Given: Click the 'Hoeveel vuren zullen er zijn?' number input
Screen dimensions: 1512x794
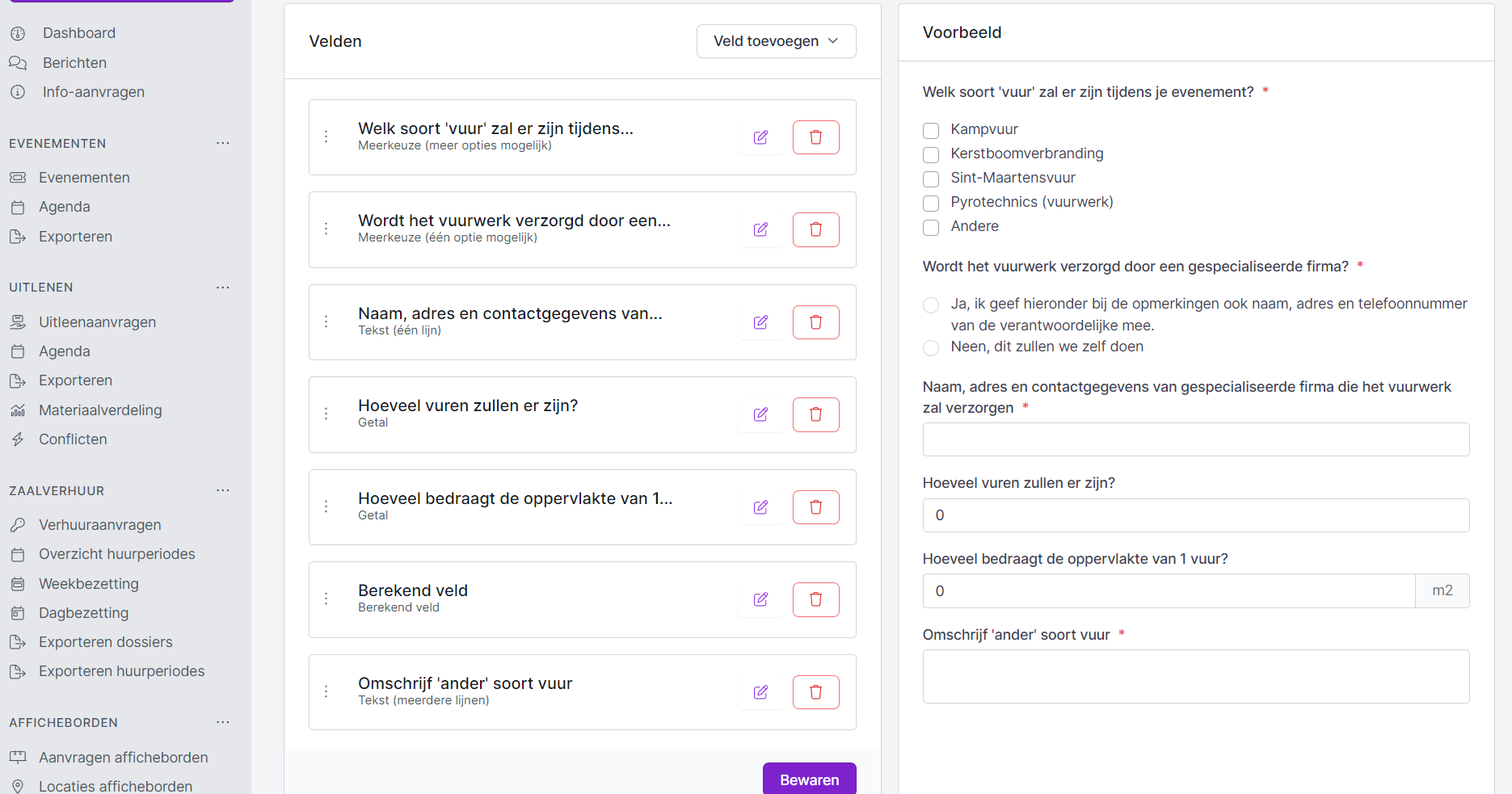Looking at the screenshot, I should (1195, 515).
